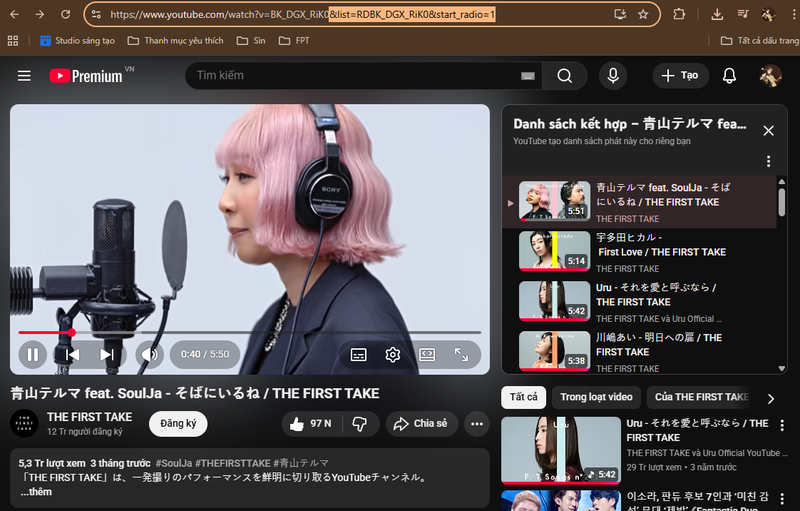Open the YouTube account avatar menu
This screenshot has height=511, width=800.
pyautogui.click(x=770, y=76)
